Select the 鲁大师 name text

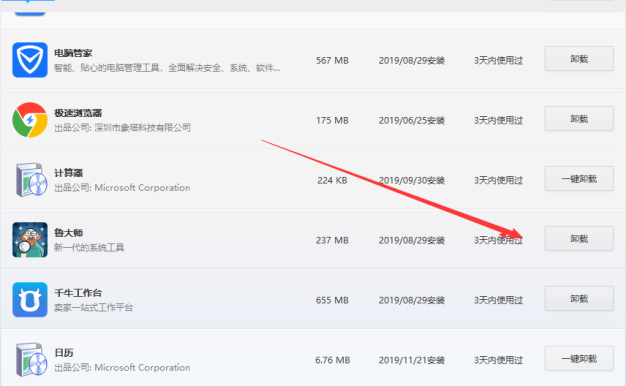tap(68, 233)
